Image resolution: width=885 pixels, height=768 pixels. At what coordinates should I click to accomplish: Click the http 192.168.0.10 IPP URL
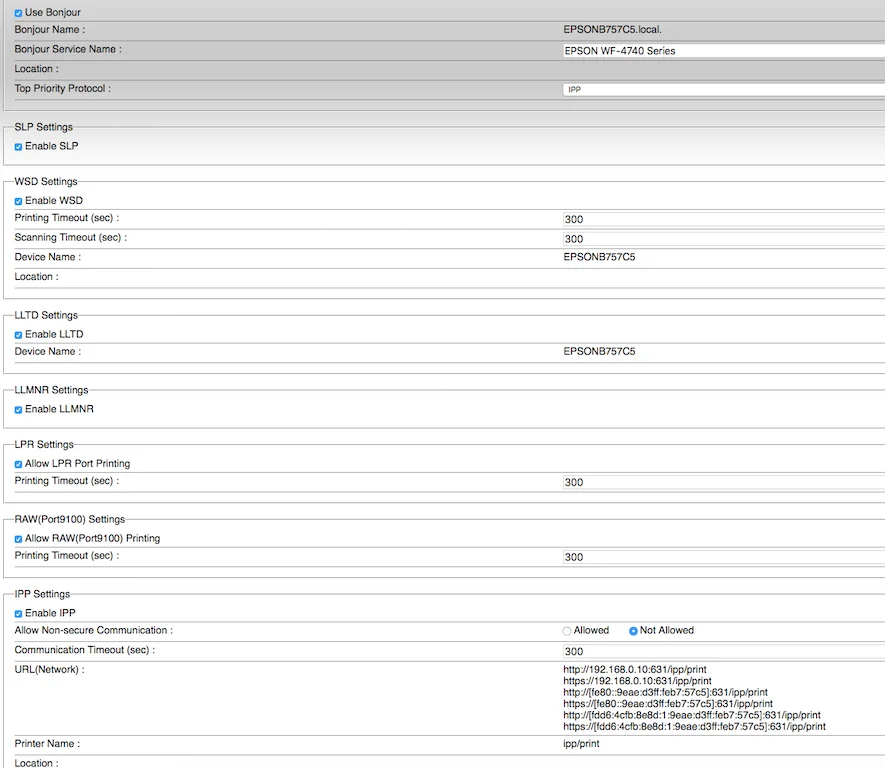click(634, 669)
